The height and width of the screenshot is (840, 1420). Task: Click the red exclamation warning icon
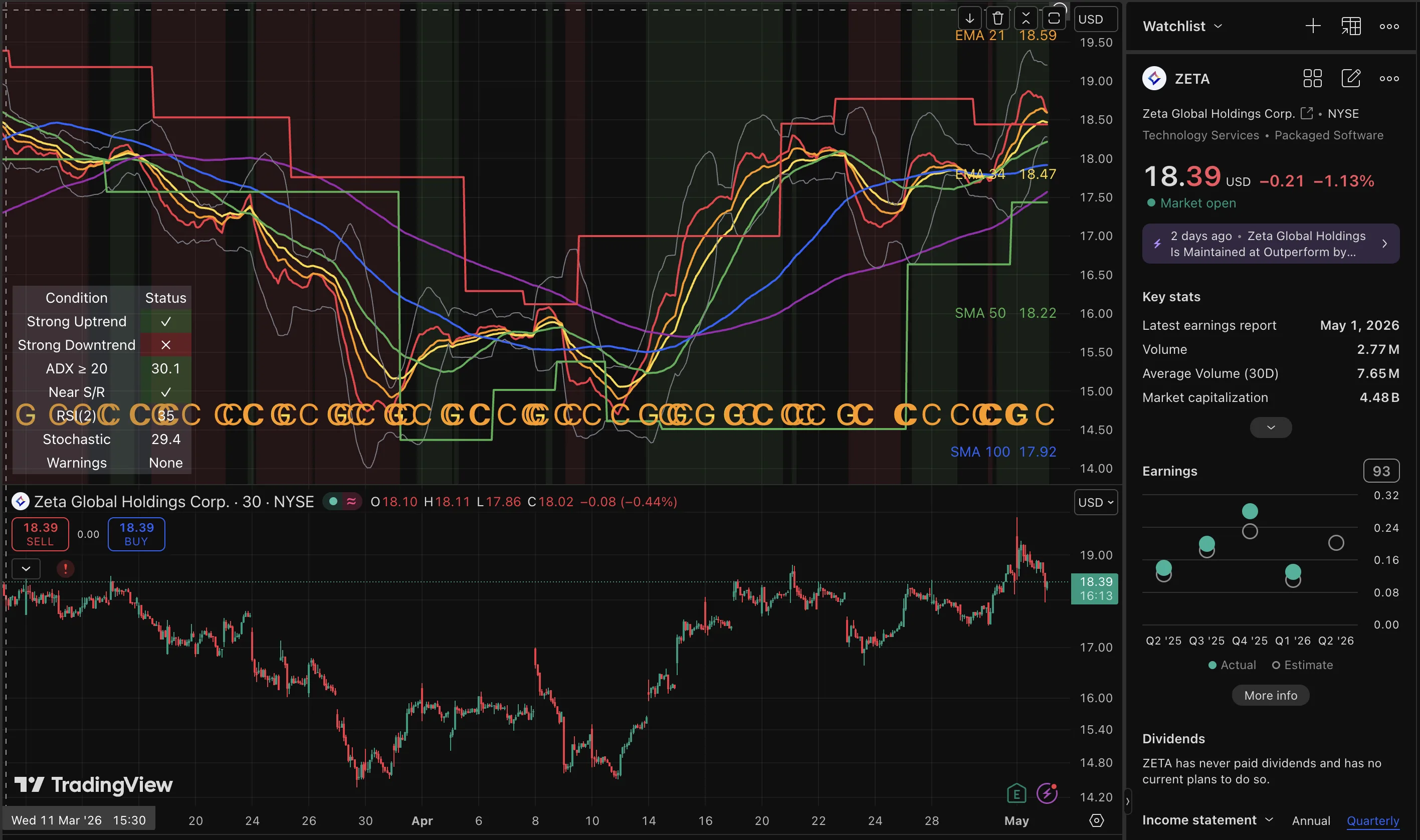click(x=66, y=568)
